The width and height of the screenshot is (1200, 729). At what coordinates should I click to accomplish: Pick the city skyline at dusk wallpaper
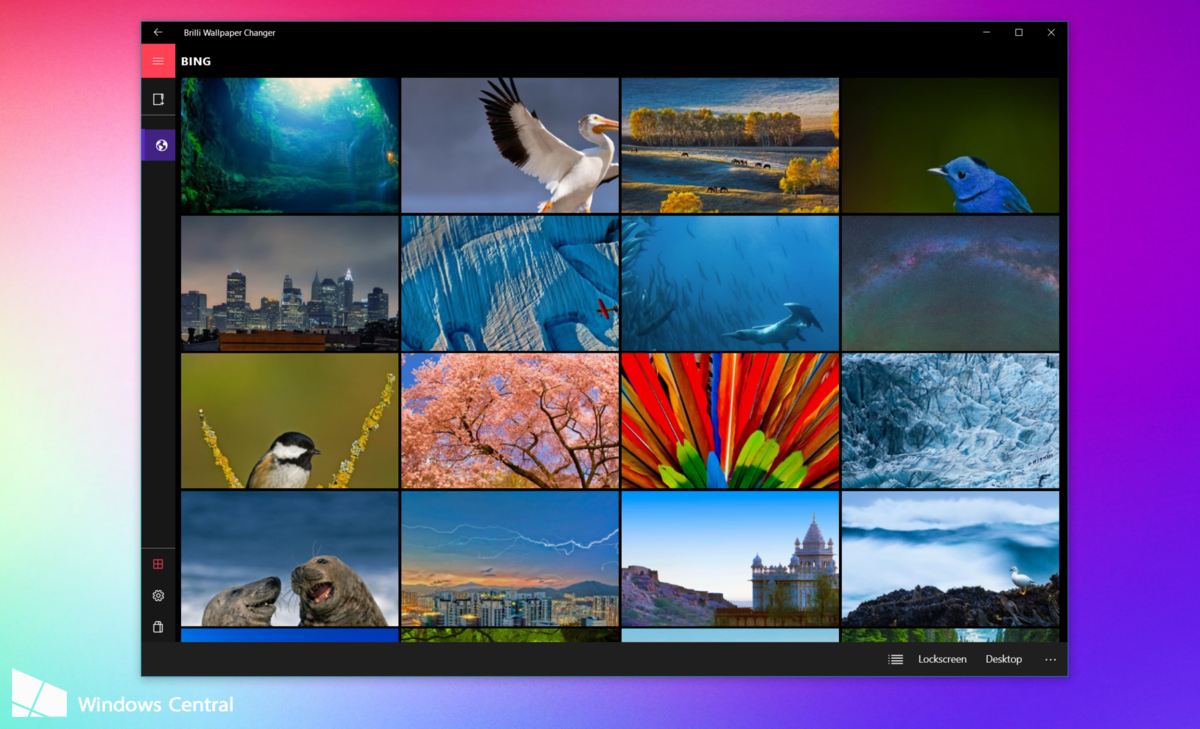coord(290,283)
